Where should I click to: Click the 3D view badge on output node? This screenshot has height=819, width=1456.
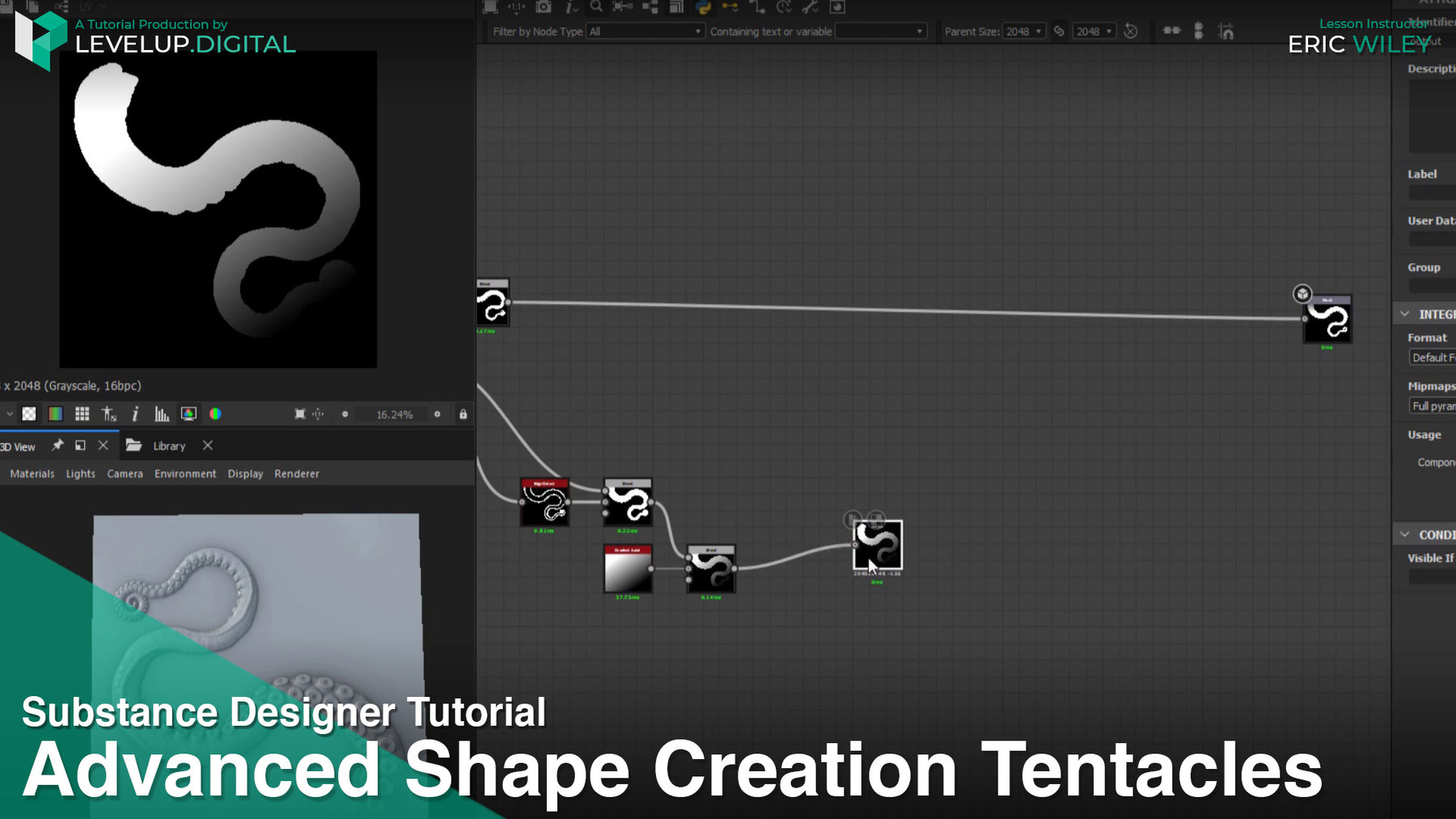[x=1302, y=293]
